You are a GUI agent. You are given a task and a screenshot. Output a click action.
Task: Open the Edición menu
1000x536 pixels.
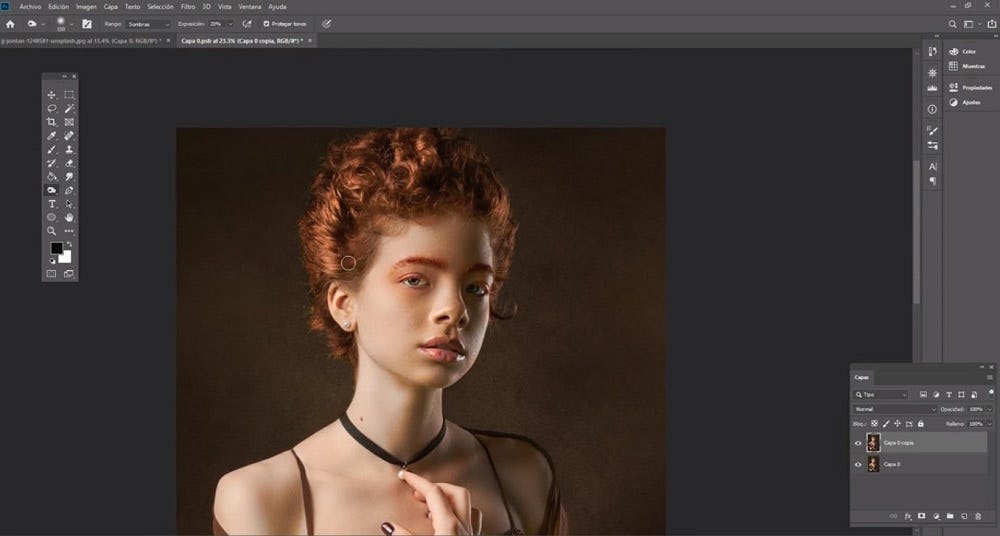click(x=59, y=6)
